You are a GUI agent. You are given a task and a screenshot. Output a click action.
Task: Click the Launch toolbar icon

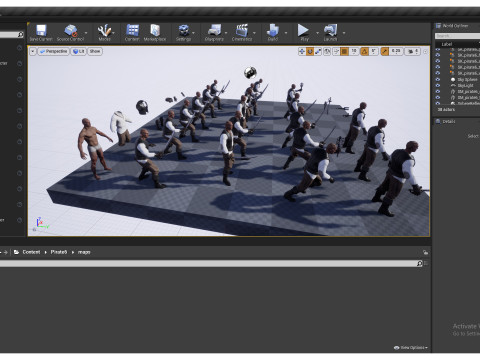[x=330, y=32]
